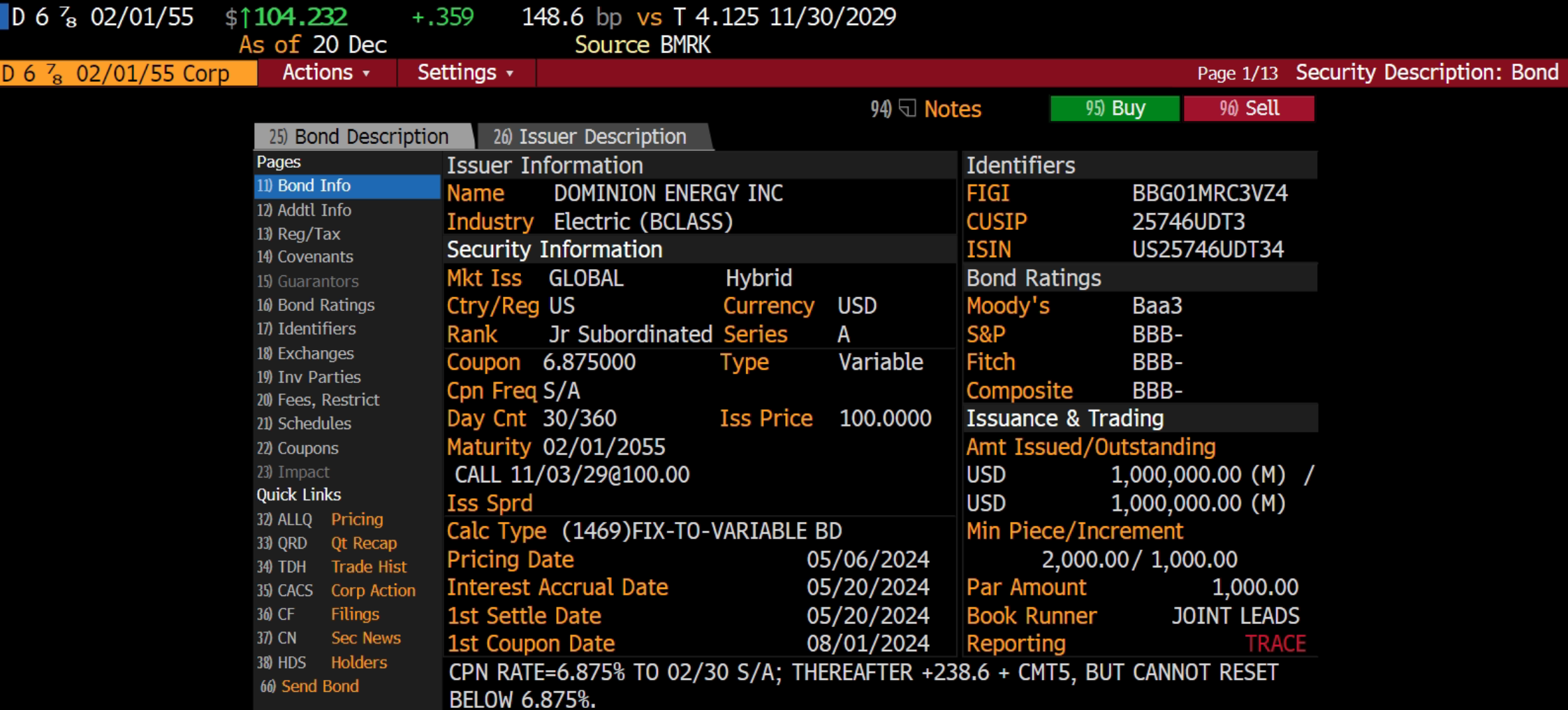The height and width of the screenshot is (710, 1568).
Task: Open the CN Sec News quick link
Action: 328,638
